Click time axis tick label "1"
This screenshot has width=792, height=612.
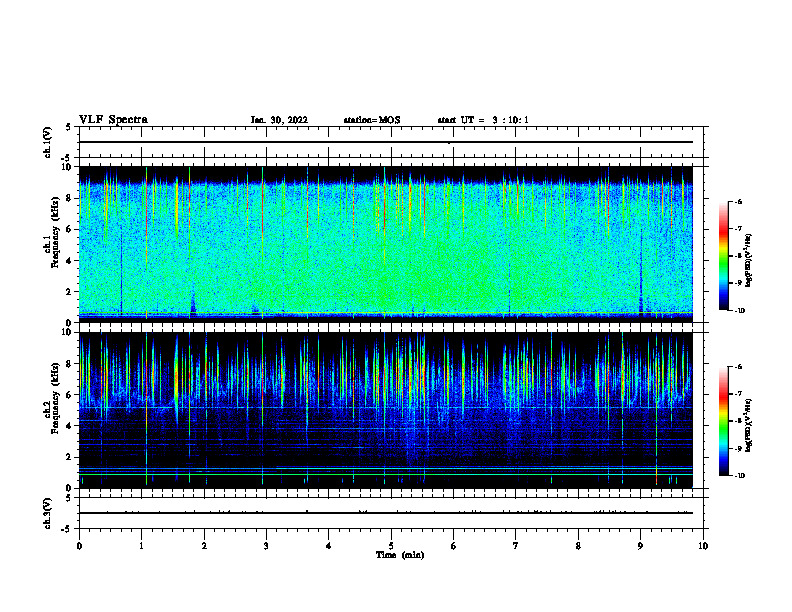(141, 546)
